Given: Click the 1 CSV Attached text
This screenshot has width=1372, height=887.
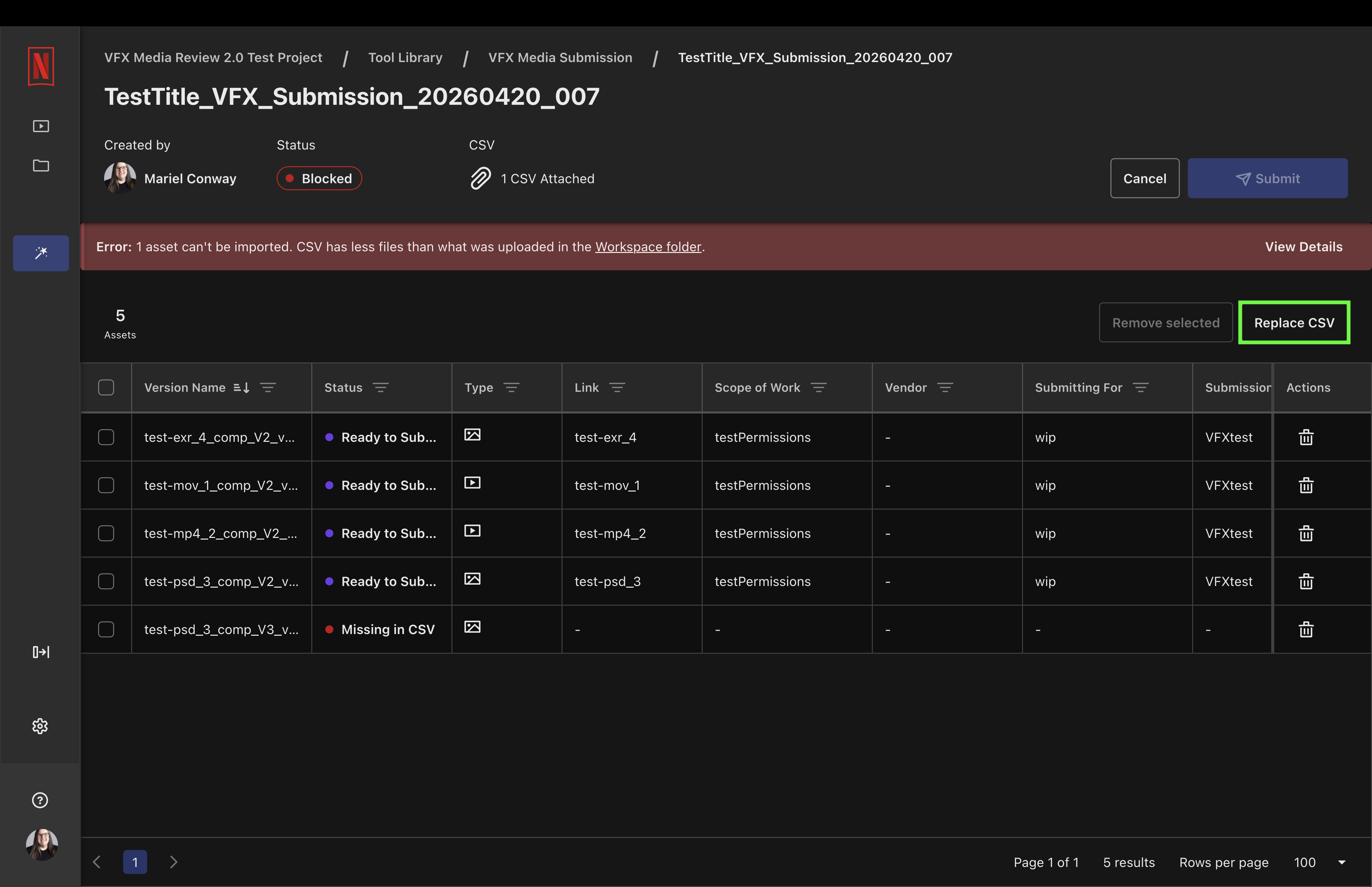Looking at the screenshot, I should click(548, 179).
